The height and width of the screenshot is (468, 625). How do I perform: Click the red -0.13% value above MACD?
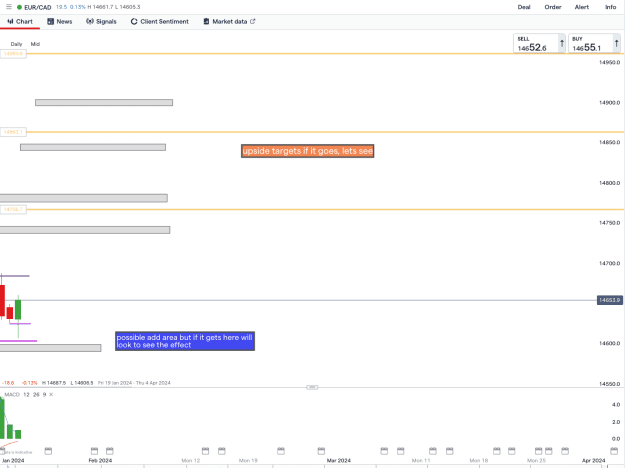coord(29,383)
